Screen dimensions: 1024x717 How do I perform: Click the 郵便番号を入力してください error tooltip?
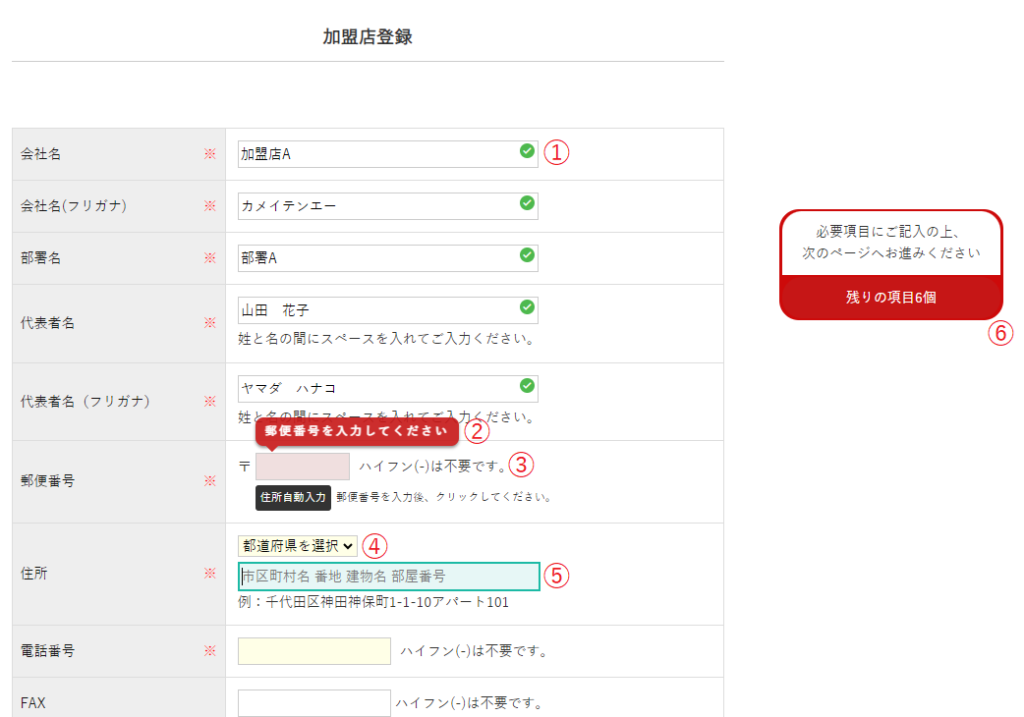click(x=357, y=431)
